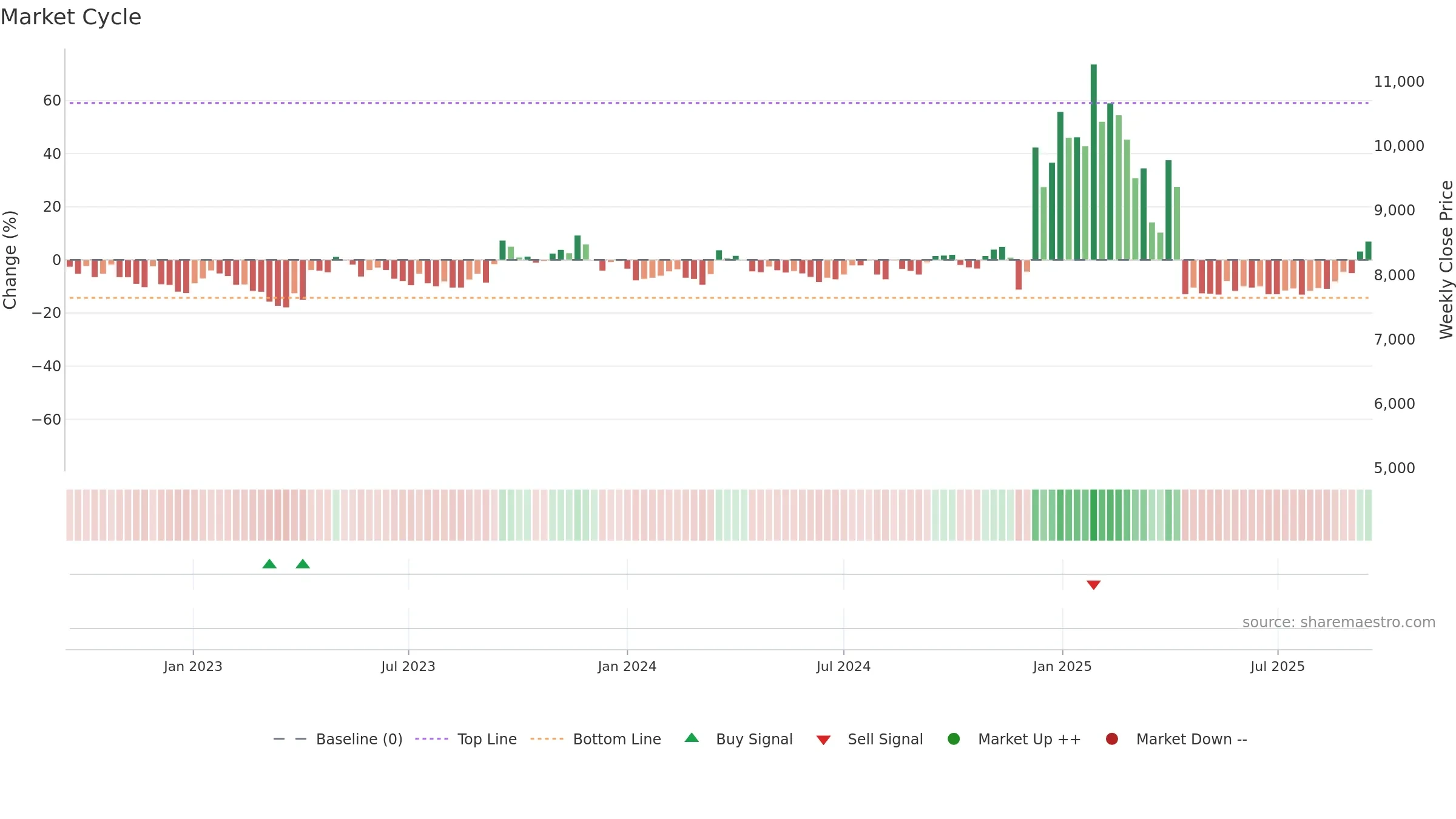Click the tallest green bar above the top line
The height and width of the screenshot is (819, 1456).
(x=1094, y=162)
